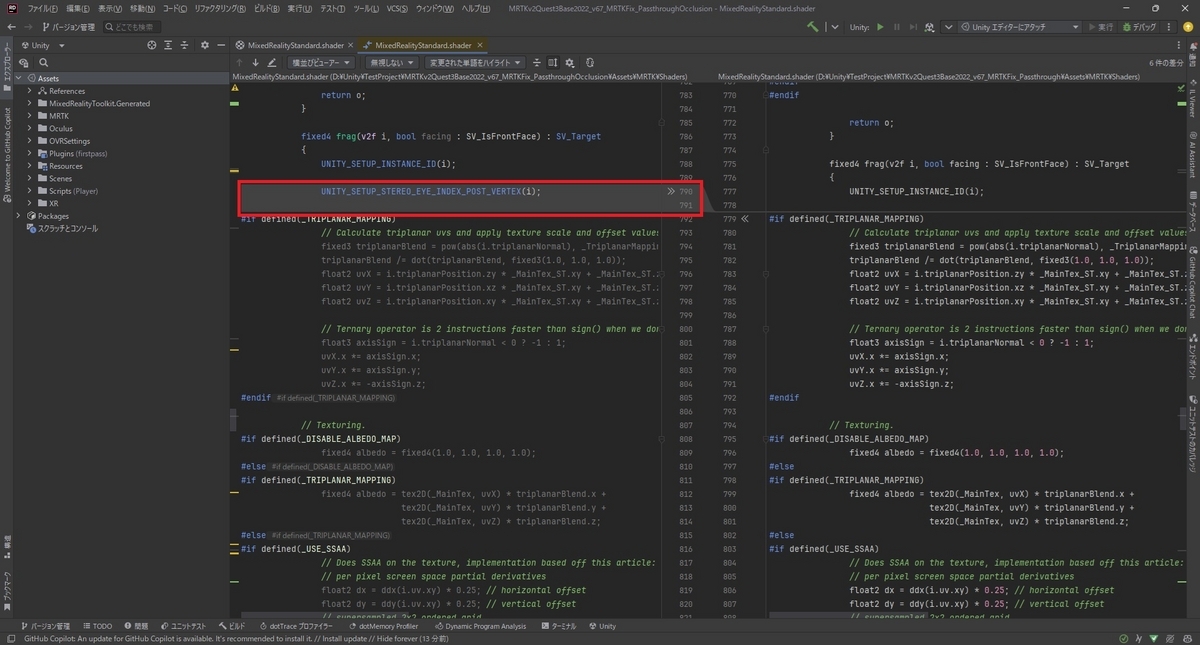Toggle collapse unchanged fragments icon

coord(537,62)
